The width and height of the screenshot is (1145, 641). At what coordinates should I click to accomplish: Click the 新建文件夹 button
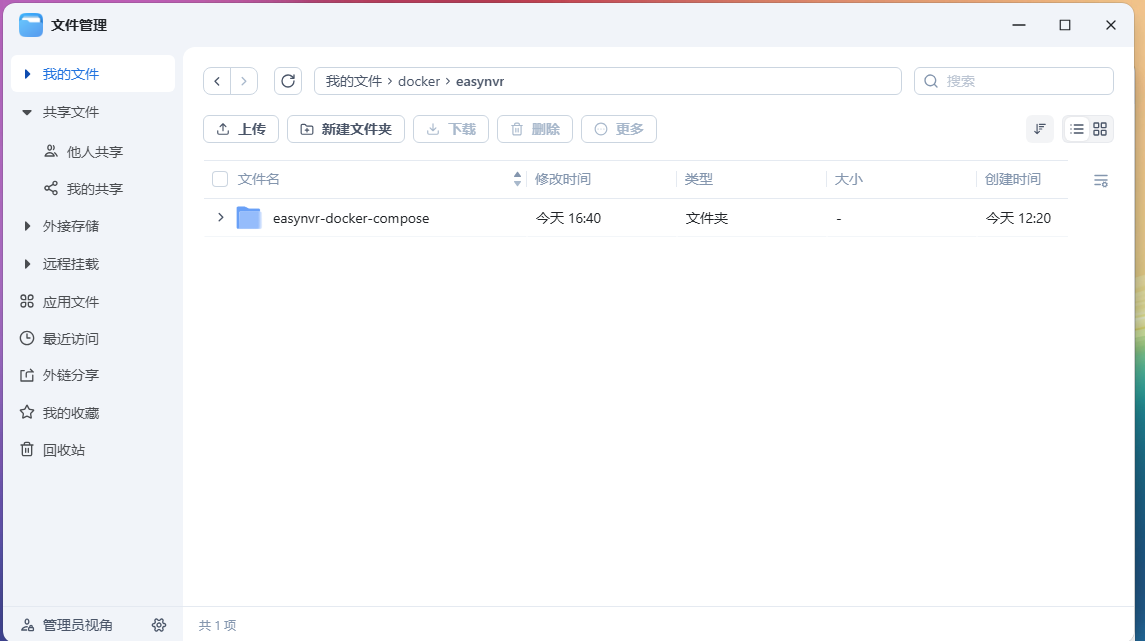[346, 129]
